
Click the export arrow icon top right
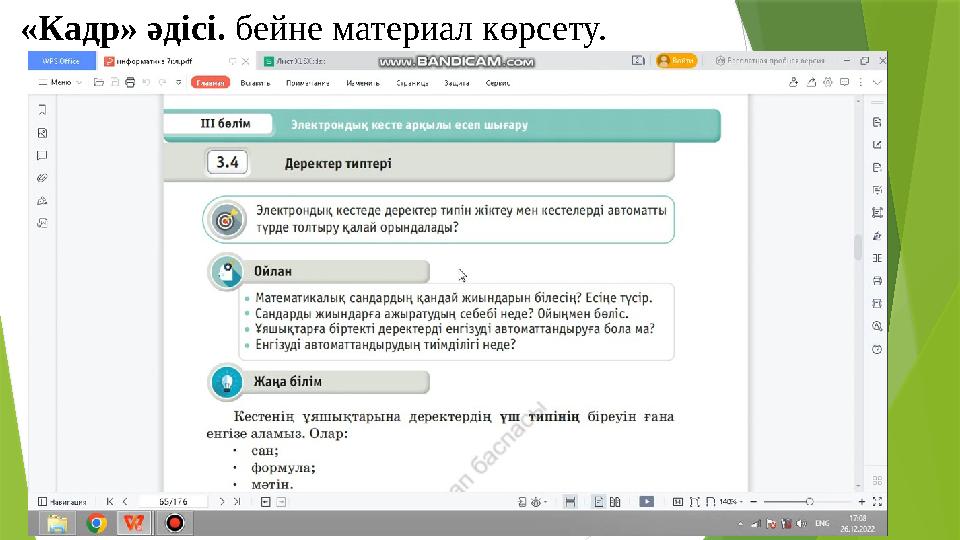[811, 82]
